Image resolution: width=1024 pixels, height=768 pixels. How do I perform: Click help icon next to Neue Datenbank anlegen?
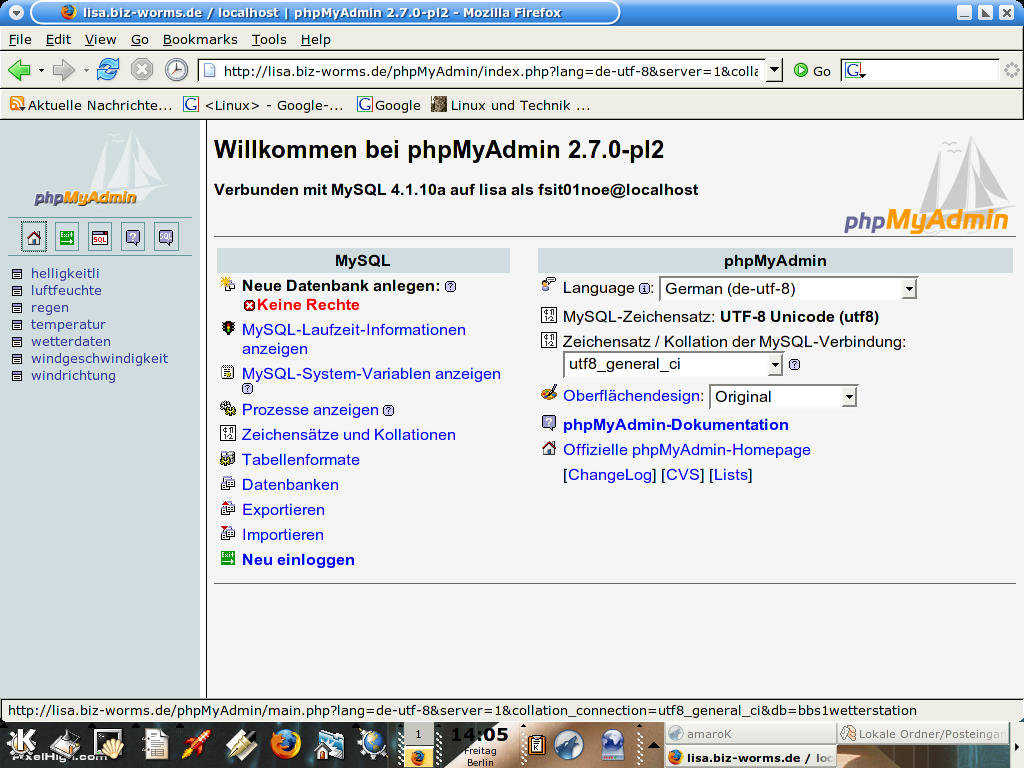(451, 286)
